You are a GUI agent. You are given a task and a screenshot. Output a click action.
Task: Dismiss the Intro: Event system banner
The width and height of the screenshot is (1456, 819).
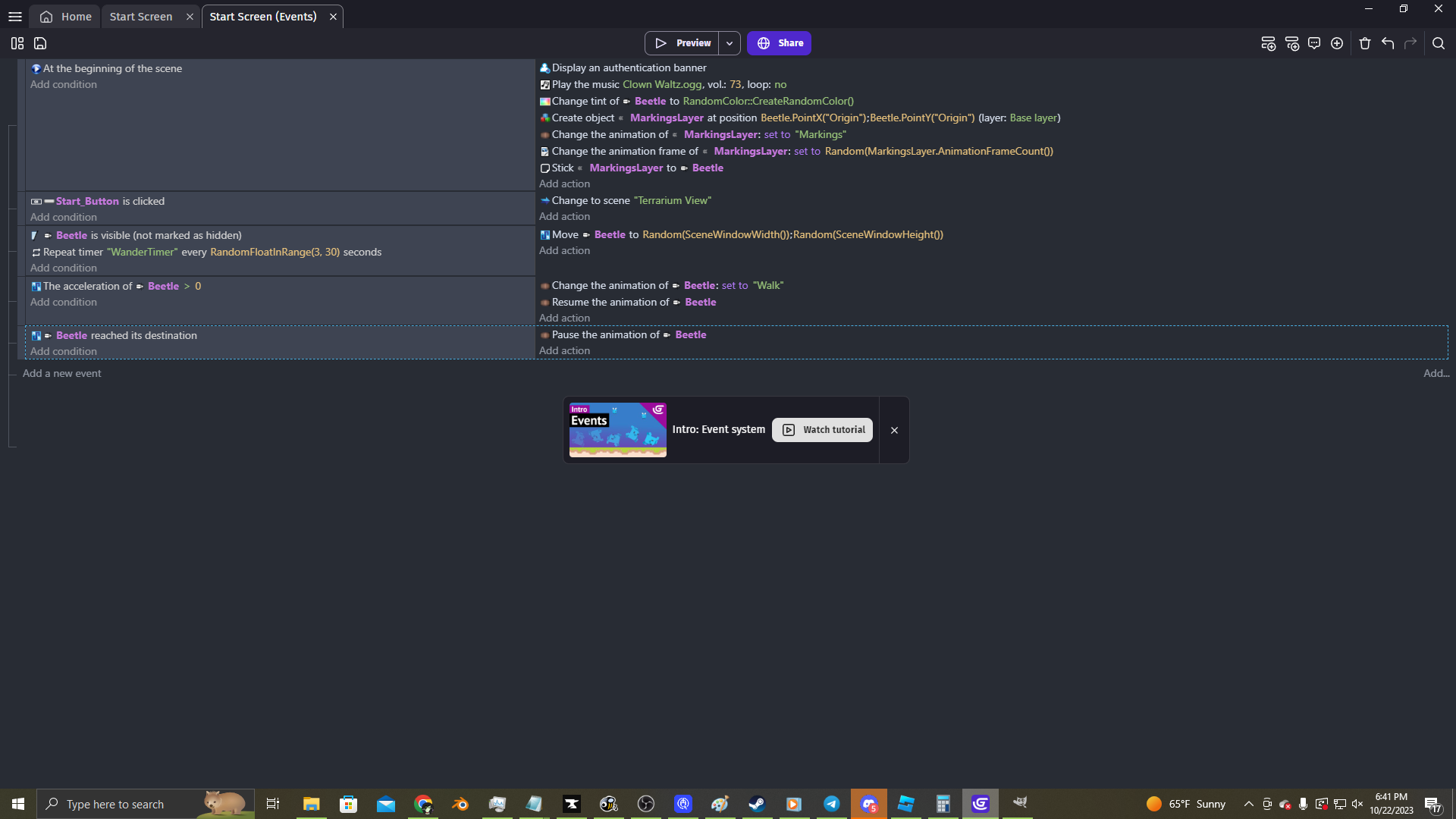pyautogui.click(x=894, y=430)
